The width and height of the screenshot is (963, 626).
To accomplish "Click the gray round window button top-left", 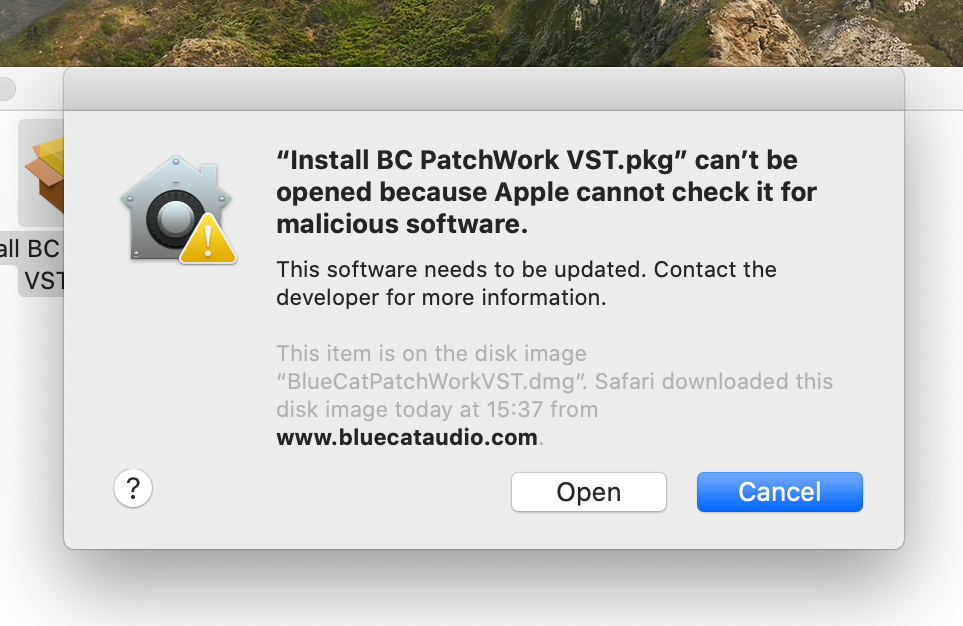I will pos(6,88).
